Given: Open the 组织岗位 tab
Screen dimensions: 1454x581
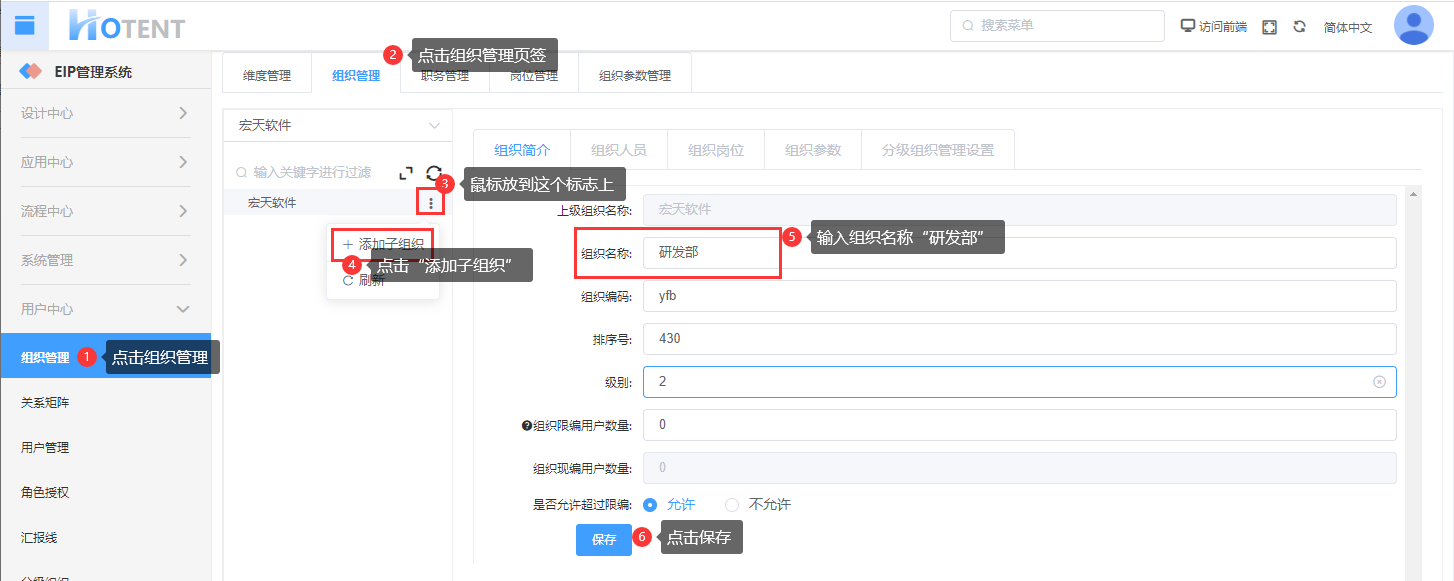Looking at the screenshot, I should [x=716, y=150].
